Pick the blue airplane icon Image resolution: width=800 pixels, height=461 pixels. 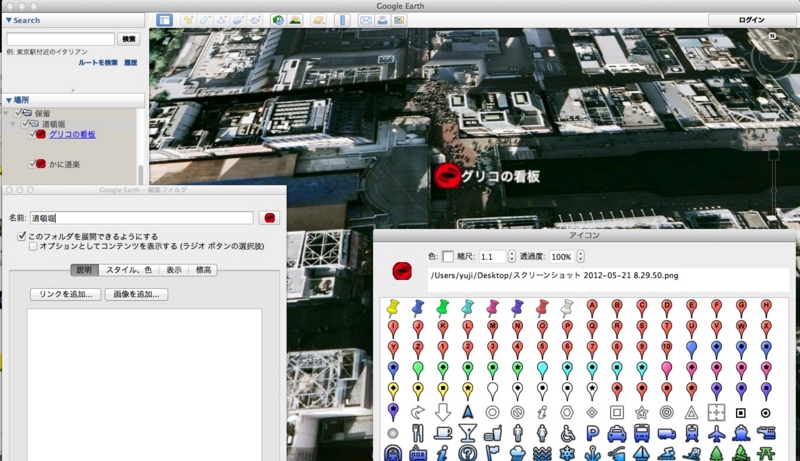pos(716,433)
